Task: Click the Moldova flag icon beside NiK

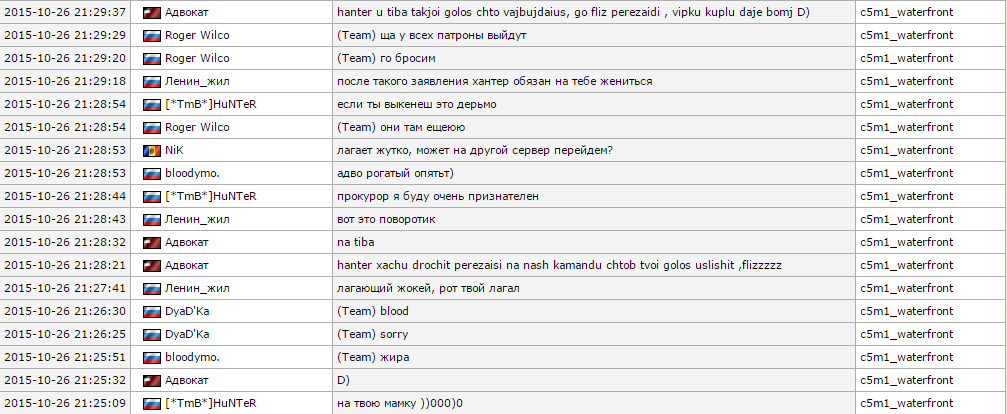Action: [152, 150]
